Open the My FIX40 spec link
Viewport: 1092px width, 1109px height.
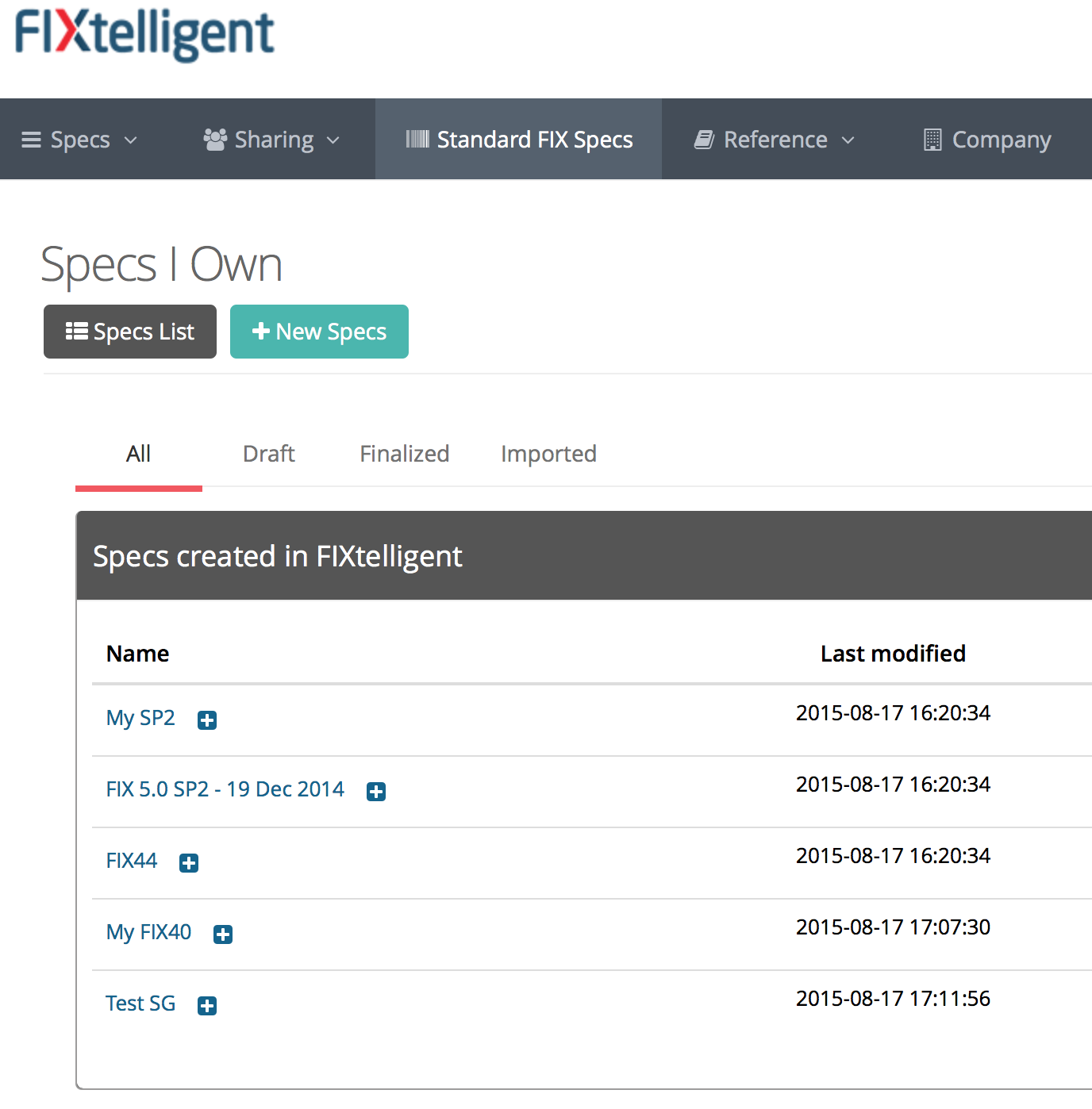click(x=149, y=932)
